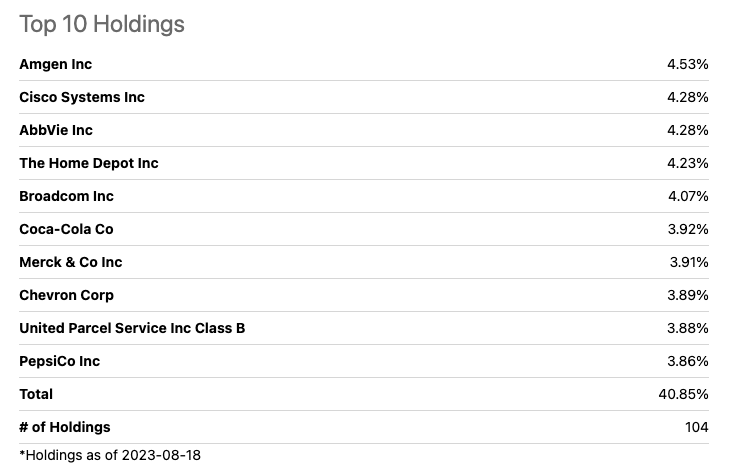The image size is (733, 475).
Task: Click the Holdings as of 2023-08-18 footnote
Action: pos(110,455)
